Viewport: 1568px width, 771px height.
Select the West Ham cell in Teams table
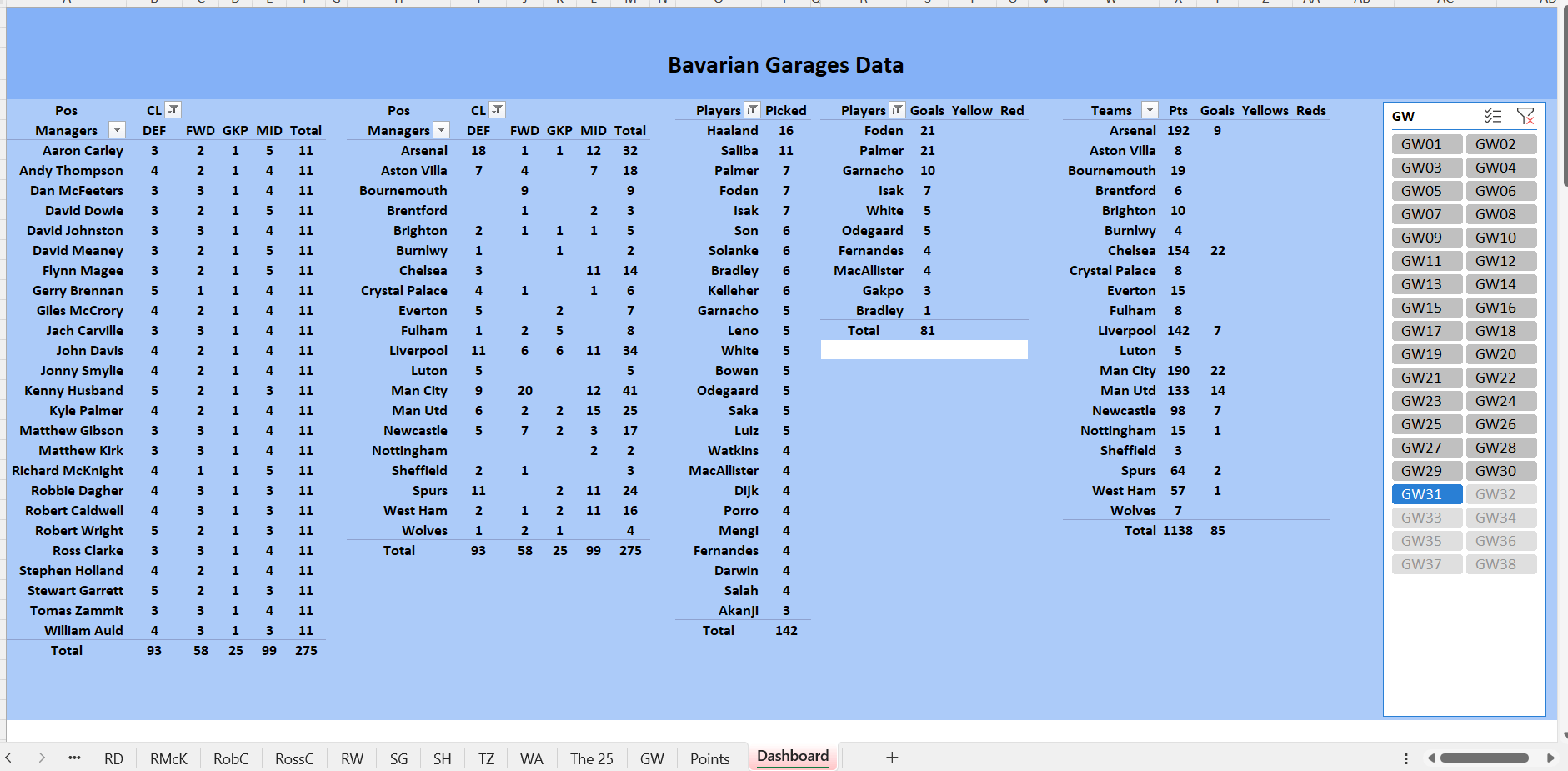[1124, 491]
